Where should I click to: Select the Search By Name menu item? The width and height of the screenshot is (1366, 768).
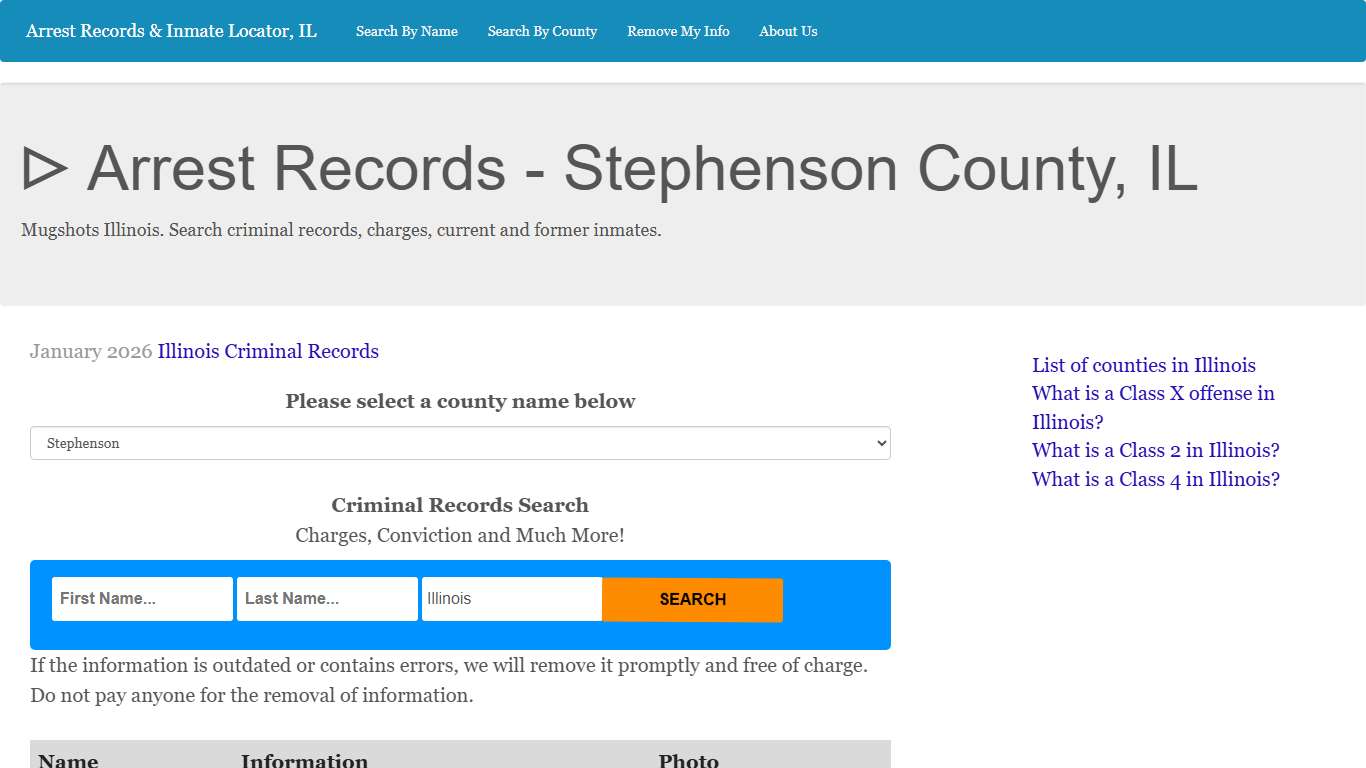coord(406,31)
